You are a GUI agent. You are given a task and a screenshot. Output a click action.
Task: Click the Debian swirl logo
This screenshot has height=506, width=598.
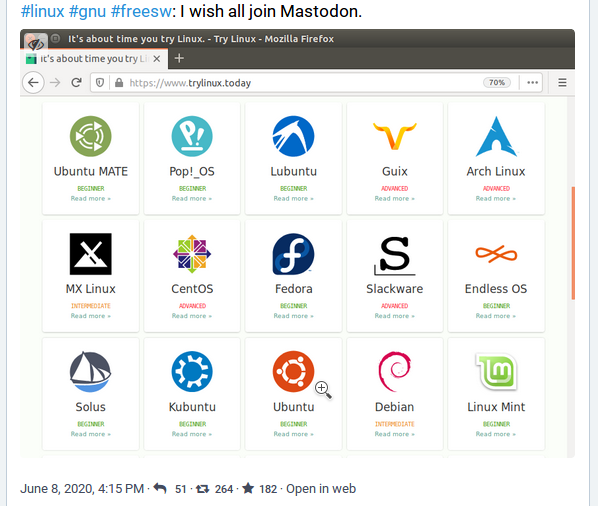click(395, 372)
